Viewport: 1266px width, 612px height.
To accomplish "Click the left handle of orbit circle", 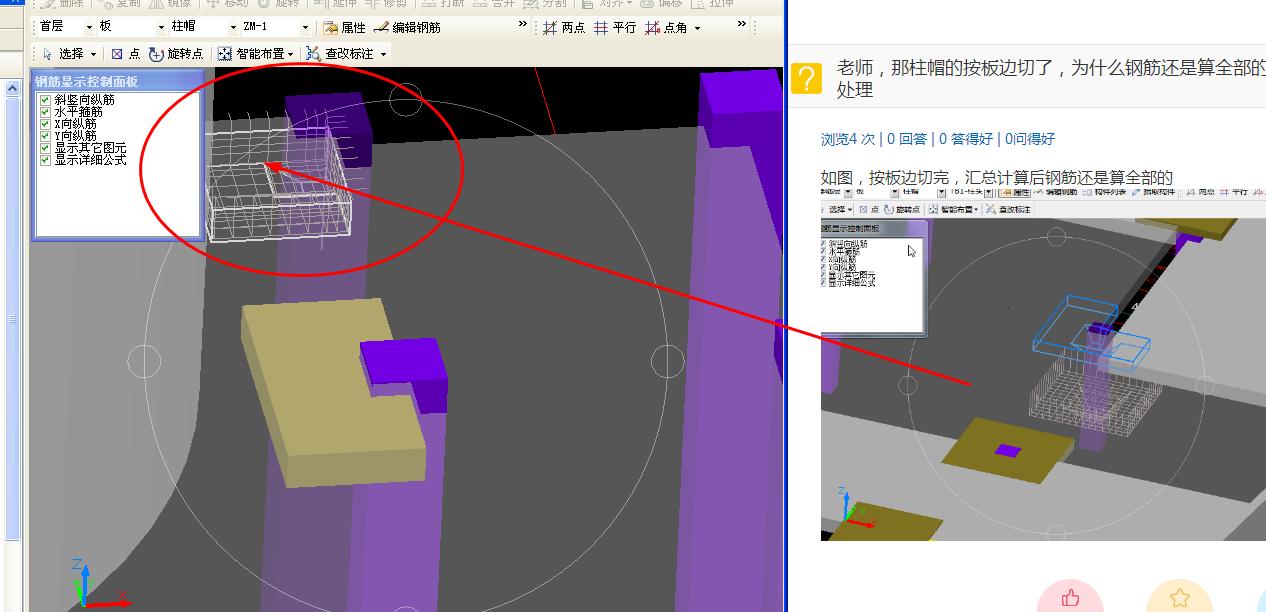I will [x=144, y=360].
